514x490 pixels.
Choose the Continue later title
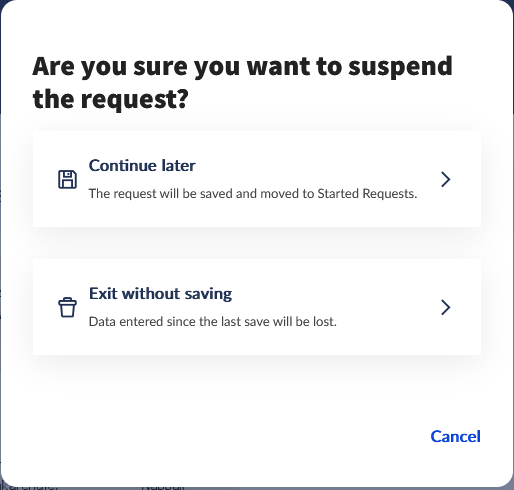pos(142,165)
